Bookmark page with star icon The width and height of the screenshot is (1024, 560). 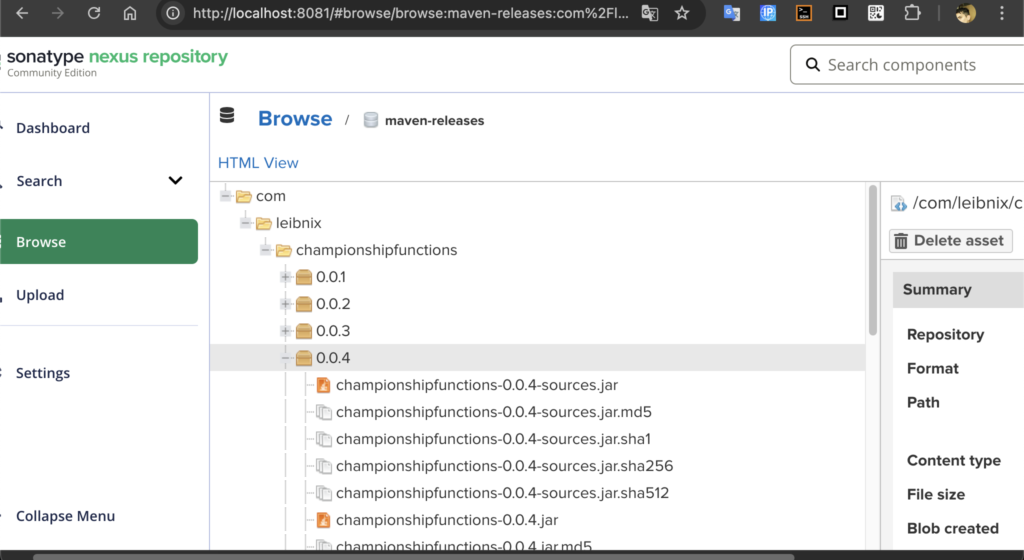[x=682, y=13]
